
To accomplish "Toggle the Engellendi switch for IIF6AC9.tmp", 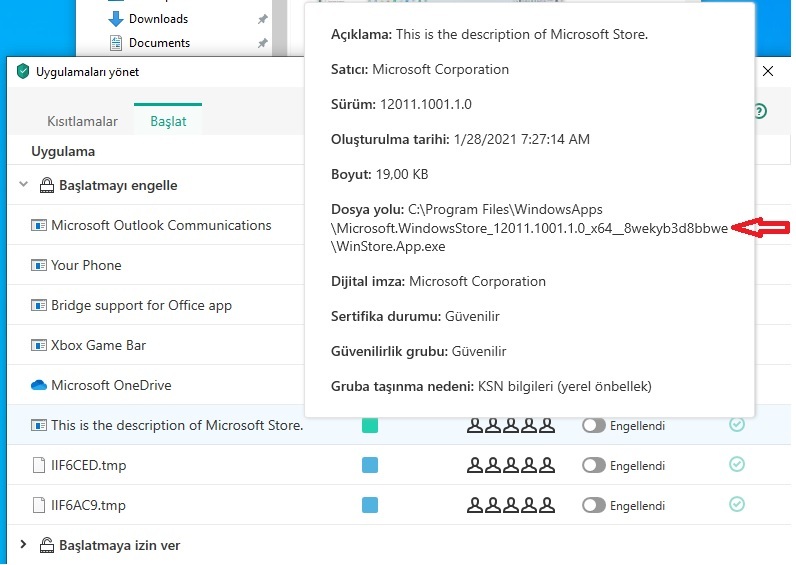I will 594,505.
